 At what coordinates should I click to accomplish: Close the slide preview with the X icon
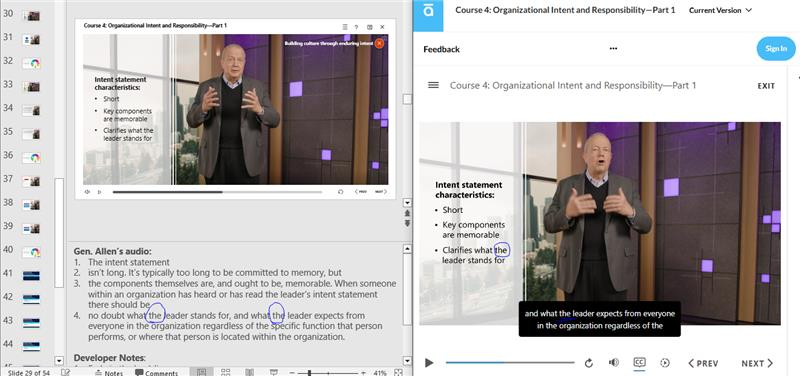tap(382, 27)
